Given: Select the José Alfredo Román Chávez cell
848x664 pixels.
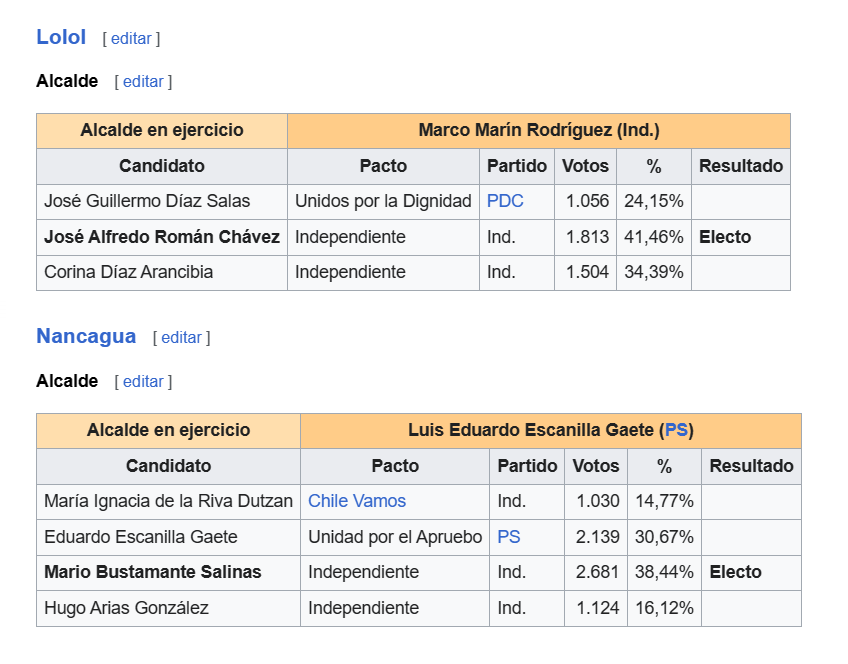Looking at the screenshot, I should tap(162, 237).
